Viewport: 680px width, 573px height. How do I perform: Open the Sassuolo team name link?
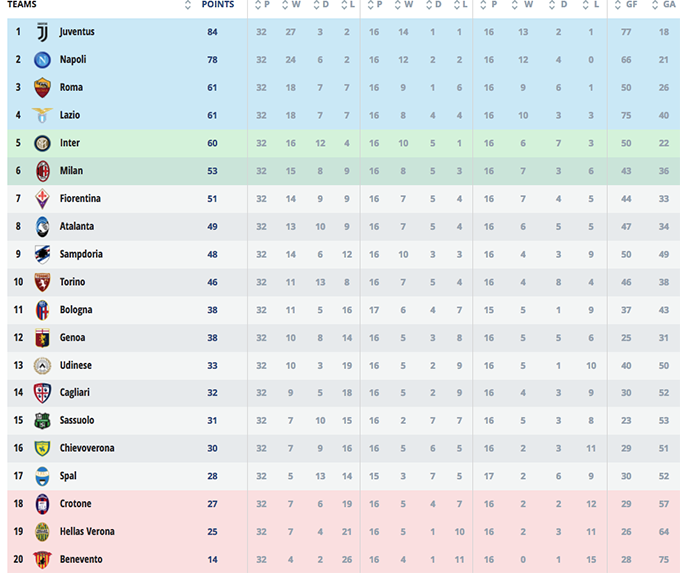pos(77,421)
